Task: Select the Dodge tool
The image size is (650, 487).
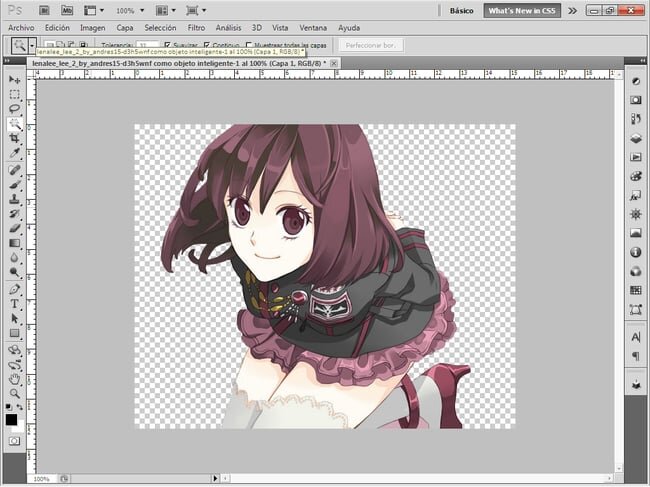Action: click(15, 272)
